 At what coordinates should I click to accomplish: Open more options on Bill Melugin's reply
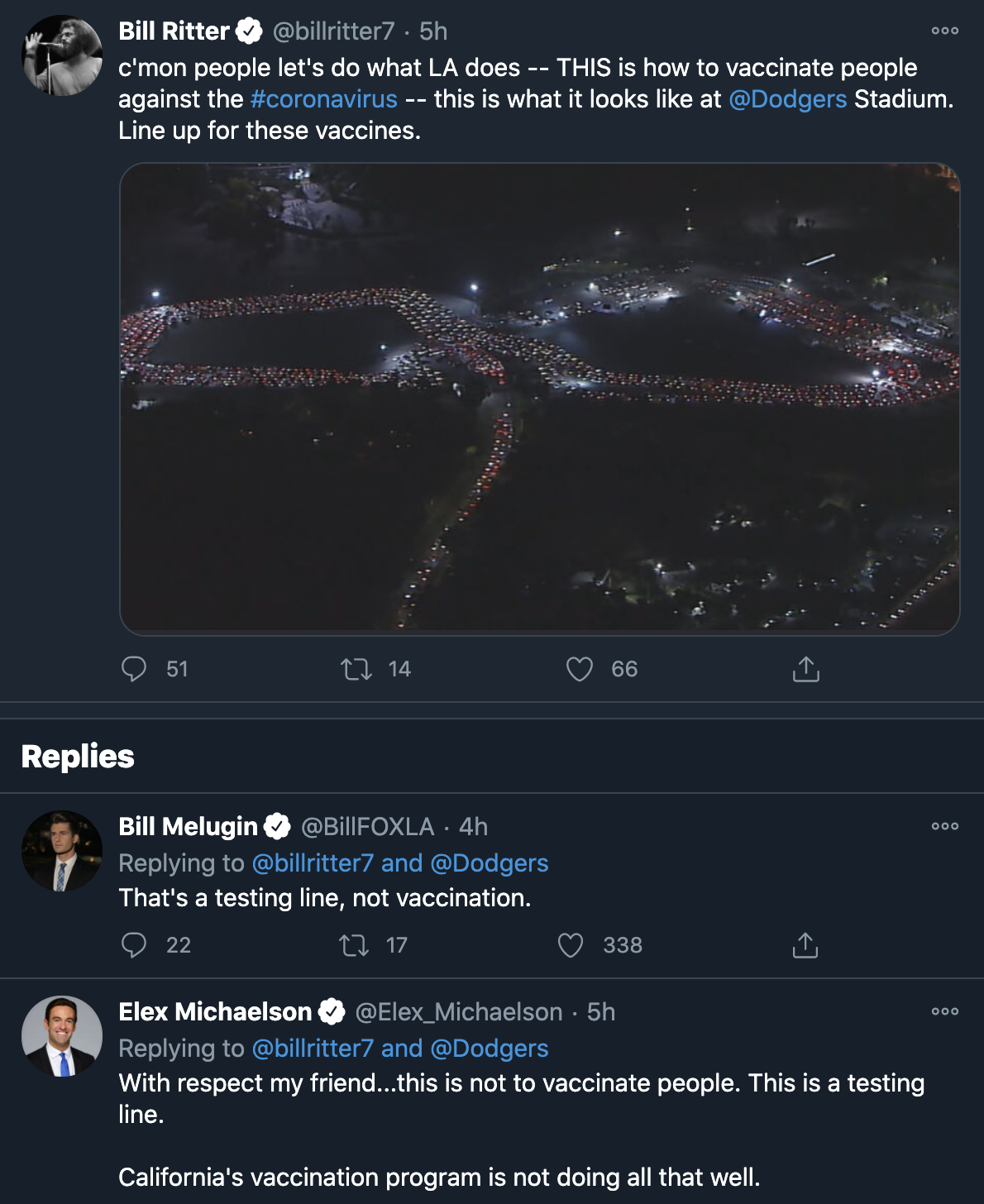[944, 827]
